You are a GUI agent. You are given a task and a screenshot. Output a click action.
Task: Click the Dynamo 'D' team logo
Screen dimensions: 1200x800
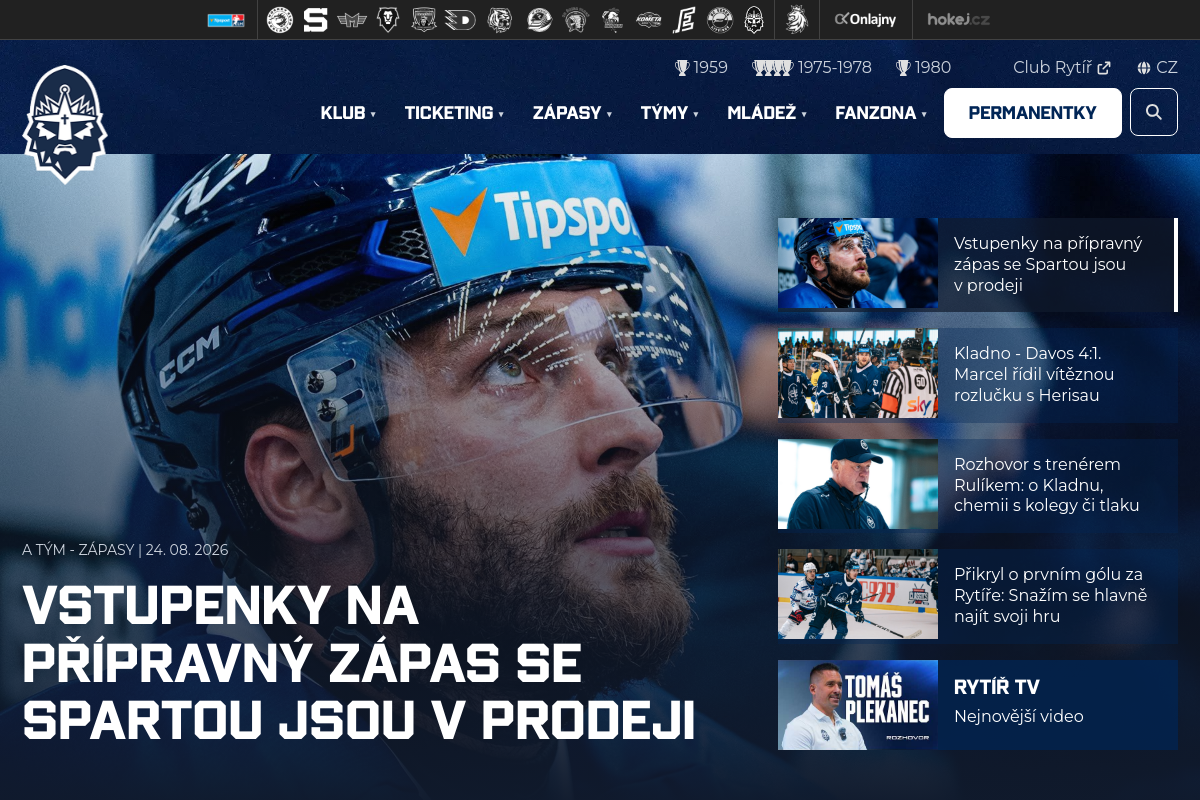pos(460,19)
